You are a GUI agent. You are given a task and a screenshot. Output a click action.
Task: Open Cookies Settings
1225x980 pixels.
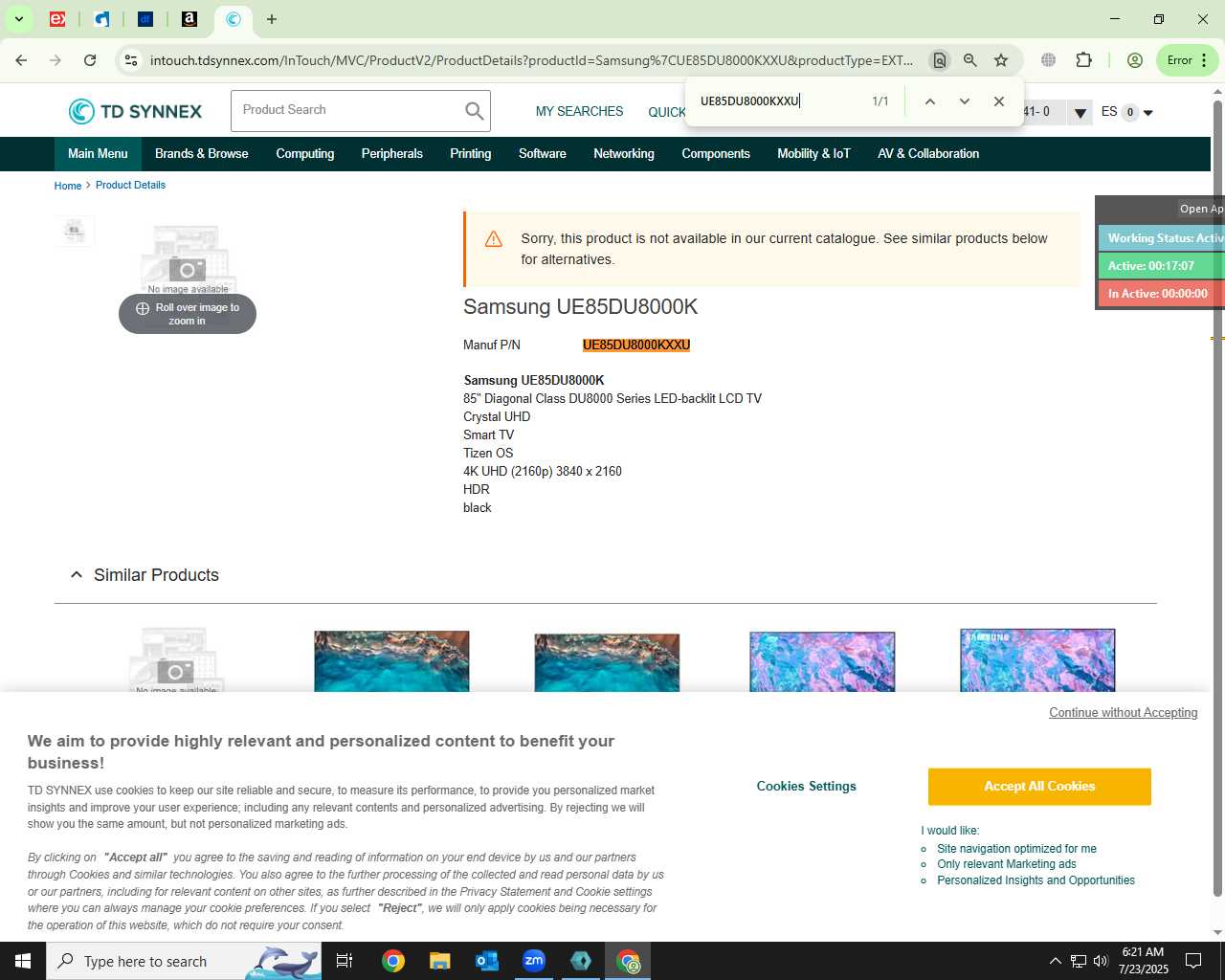(807, 787)
